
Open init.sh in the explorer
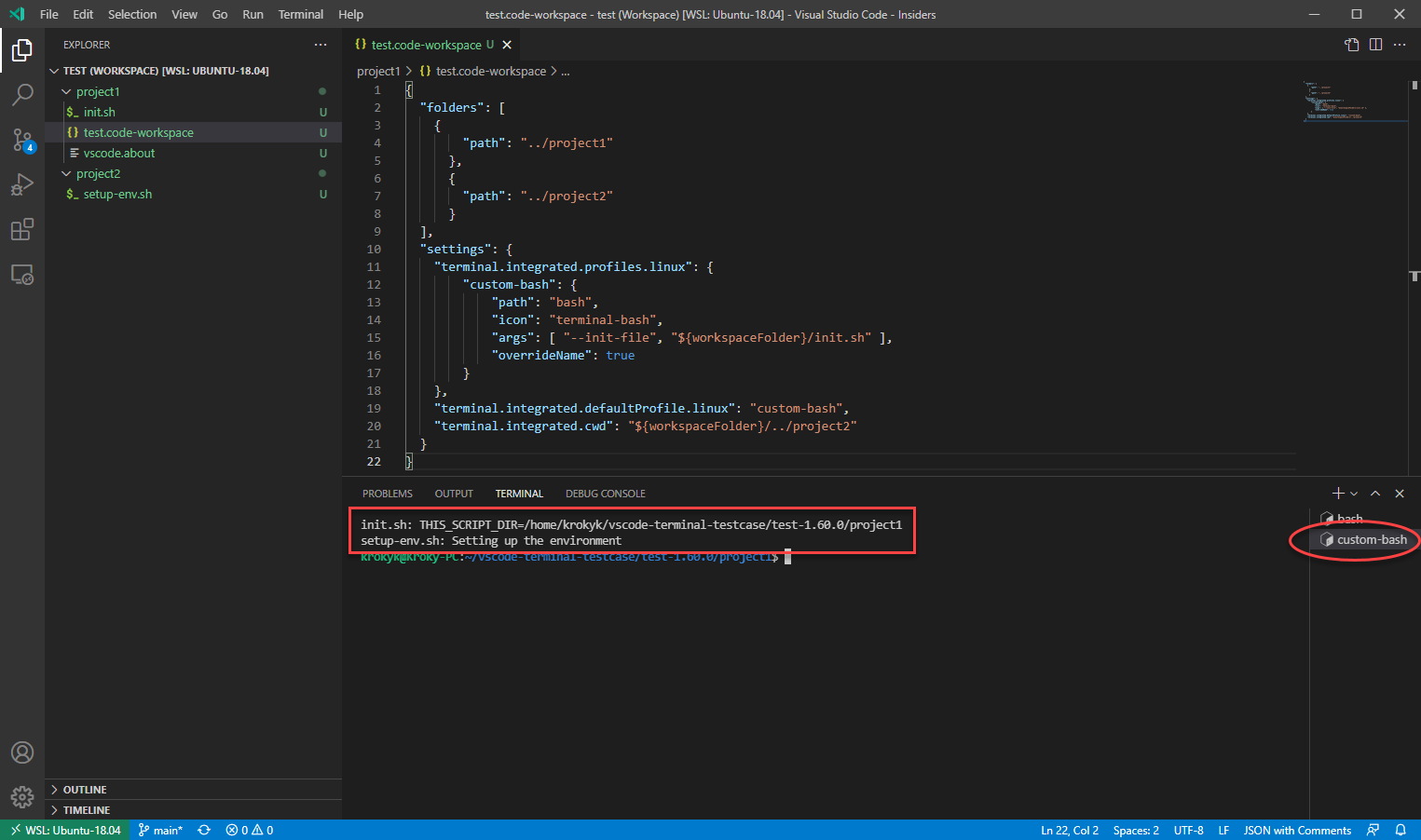[193, 112]
